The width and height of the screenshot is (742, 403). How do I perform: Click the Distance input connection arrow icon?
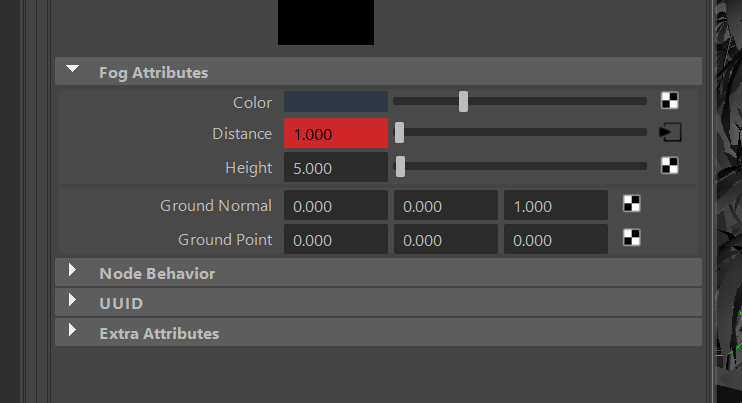(x=671, y=132)
